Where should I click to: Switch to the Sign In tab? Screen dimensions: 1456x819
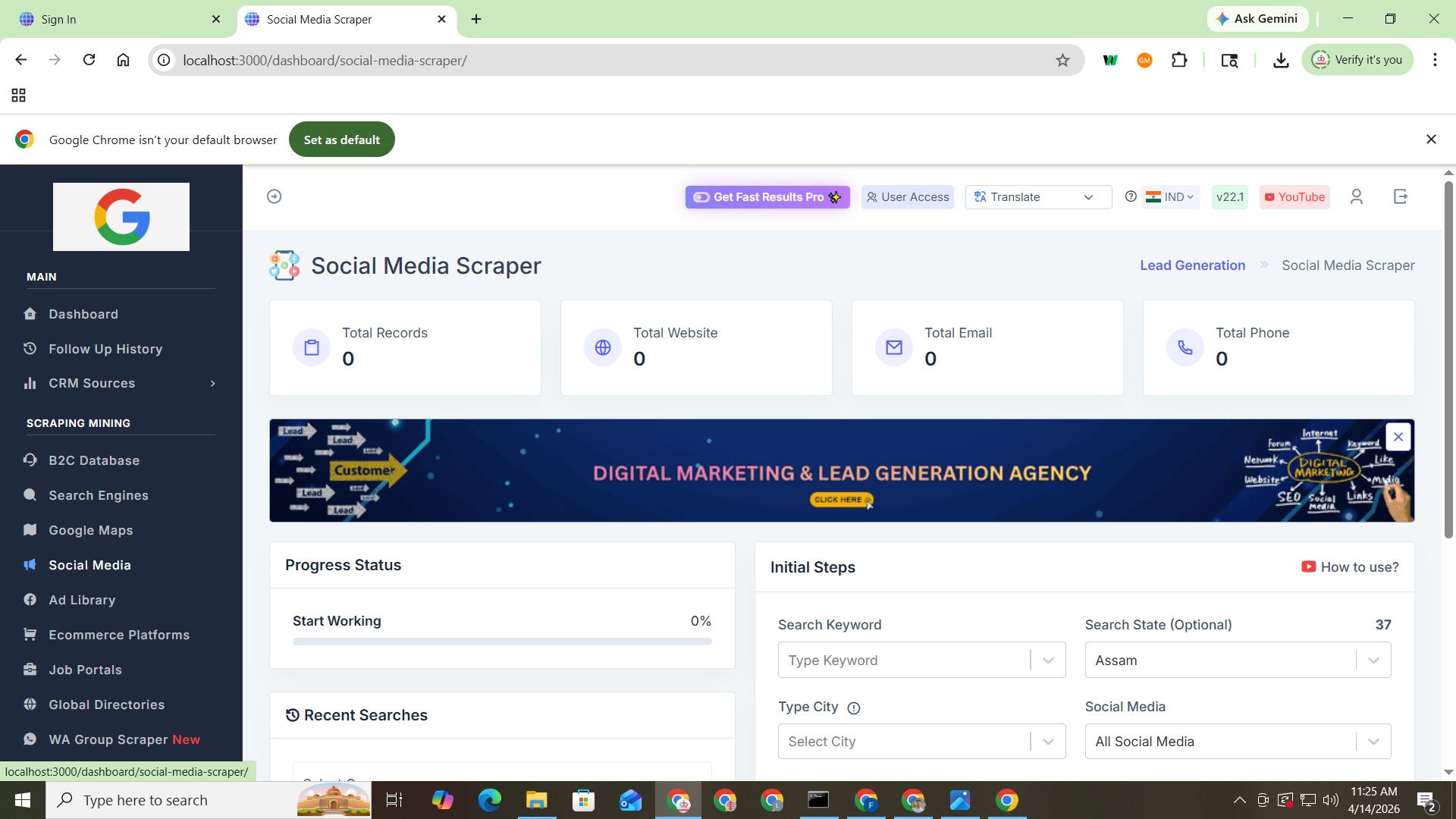pyautogui.click(x=118, y=19)
